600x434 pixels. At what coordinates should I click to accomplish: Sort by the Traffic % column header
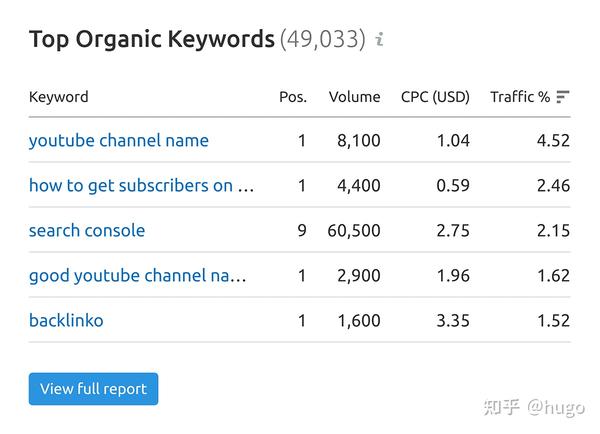click(520, 97)
